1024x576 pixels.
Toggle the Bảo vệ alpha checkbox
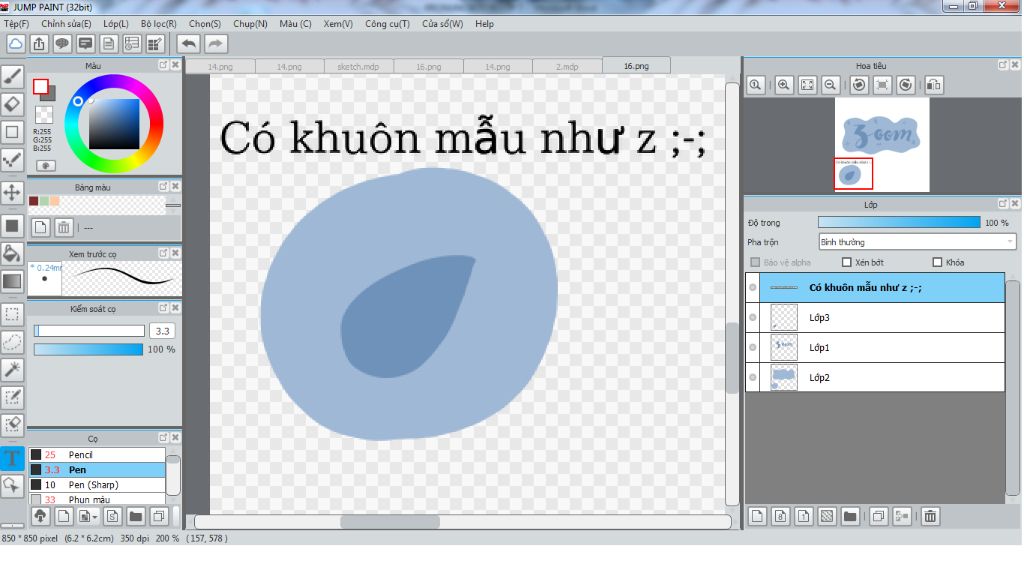(755, 263)
